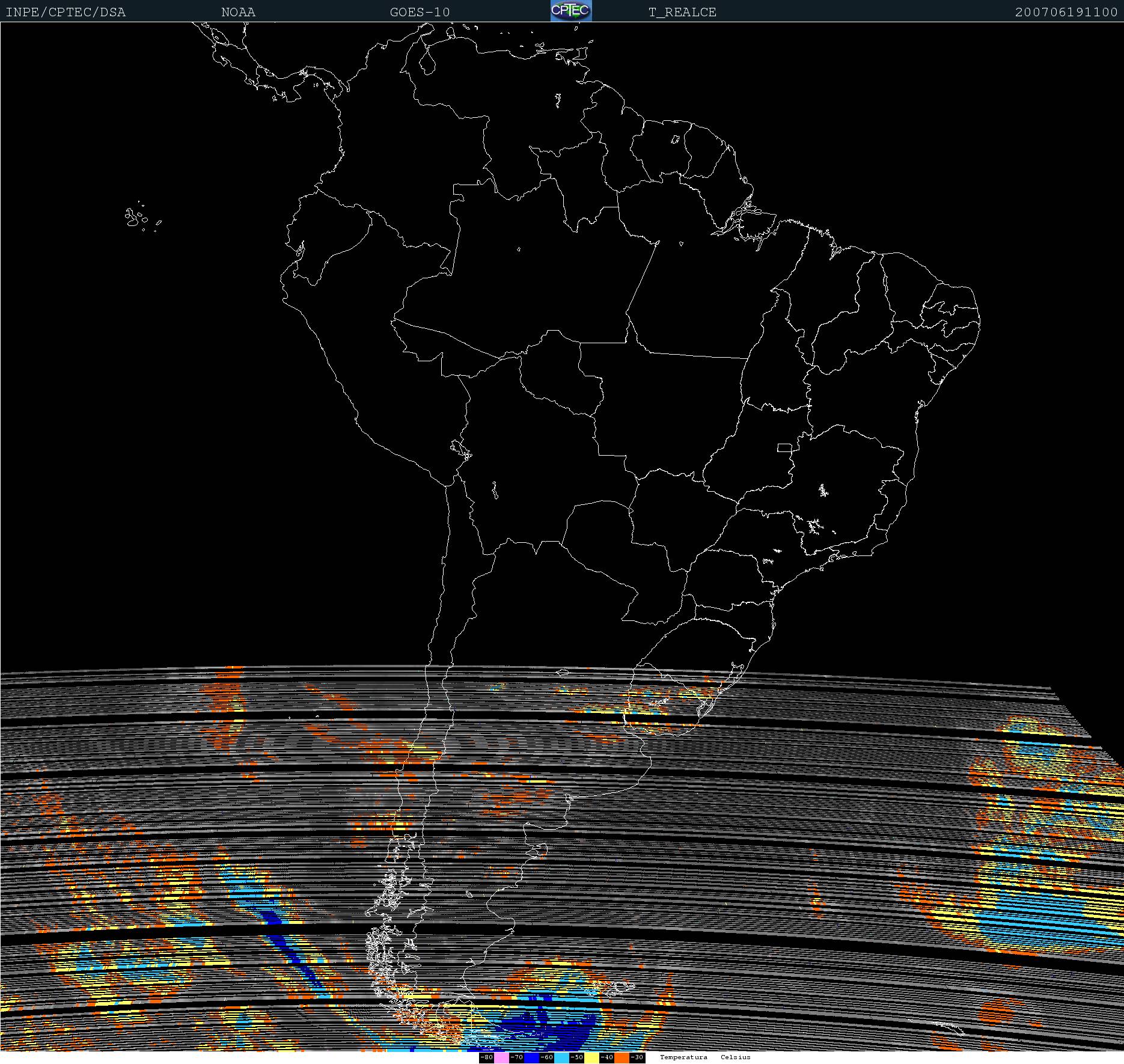Click the Celsius unit label
The image size is (1124, 1064).
pos(735,1057)
